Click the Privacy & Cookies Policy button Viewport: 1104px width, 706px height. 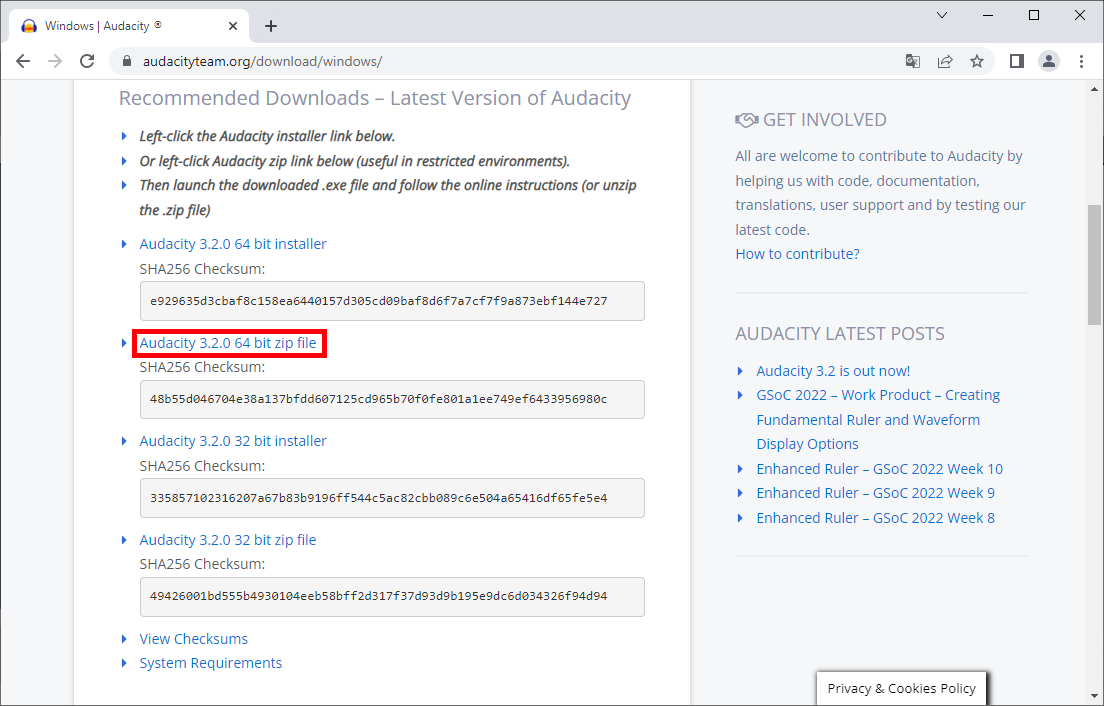coord(900,688)
